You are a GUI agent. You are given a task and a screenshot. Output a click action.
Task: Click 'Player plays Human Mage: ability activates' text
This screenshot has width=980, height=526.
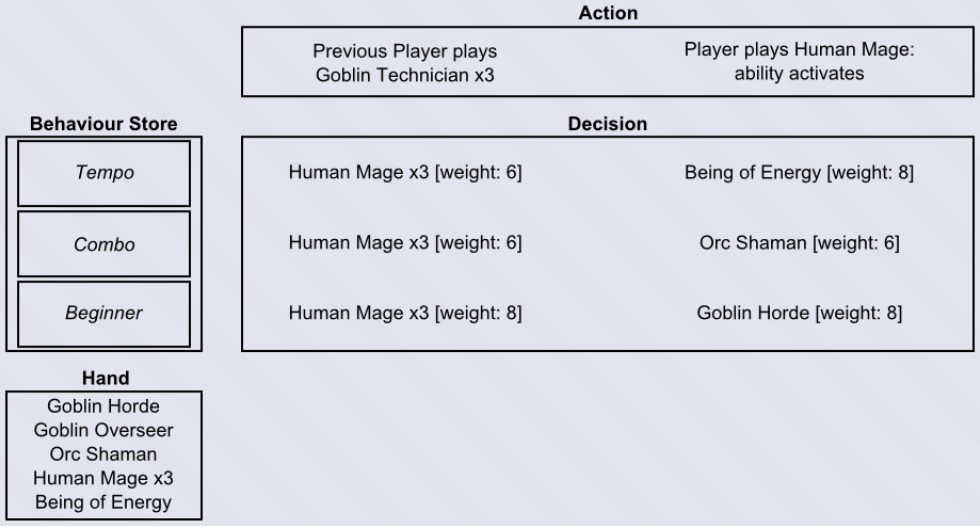point(799,61)
